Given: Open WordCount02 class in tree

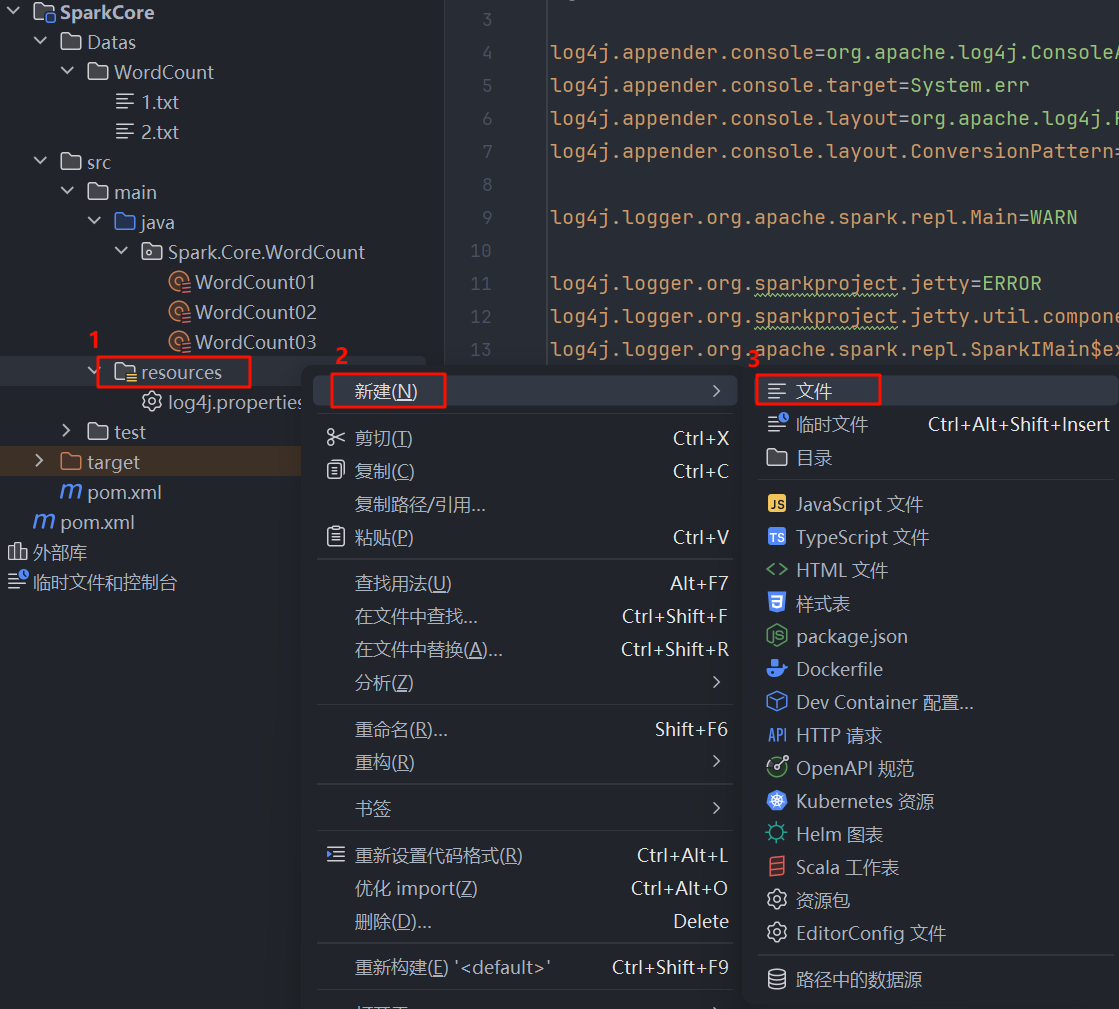Looking at the screenshot, I should coord(255,312).
